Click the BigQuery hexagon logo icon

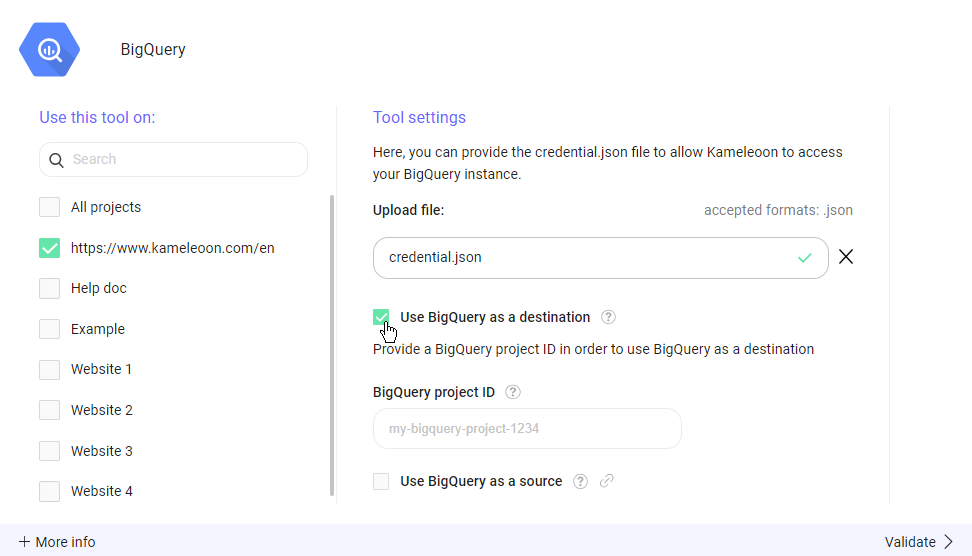coord(49,49)
